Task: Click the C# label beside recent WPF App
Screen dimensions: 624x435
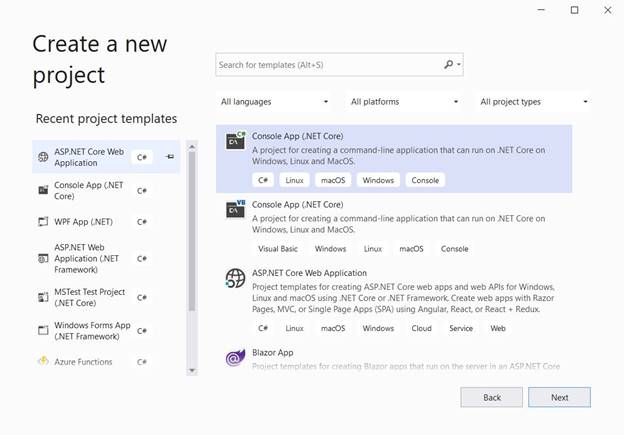Action: [142, 222]
